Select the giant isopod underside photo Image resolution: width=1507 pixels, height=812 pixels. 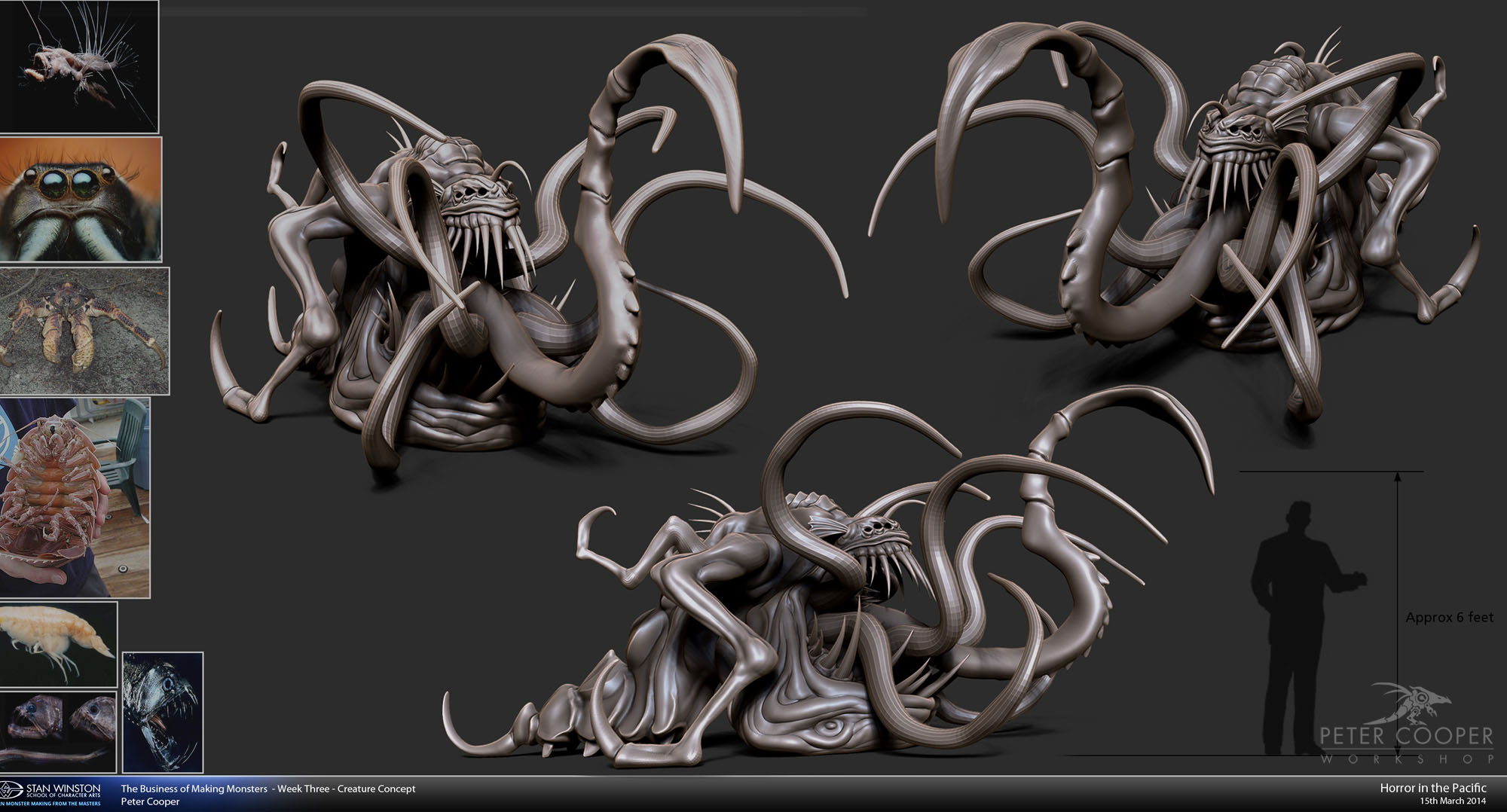[x=75, y=497]
